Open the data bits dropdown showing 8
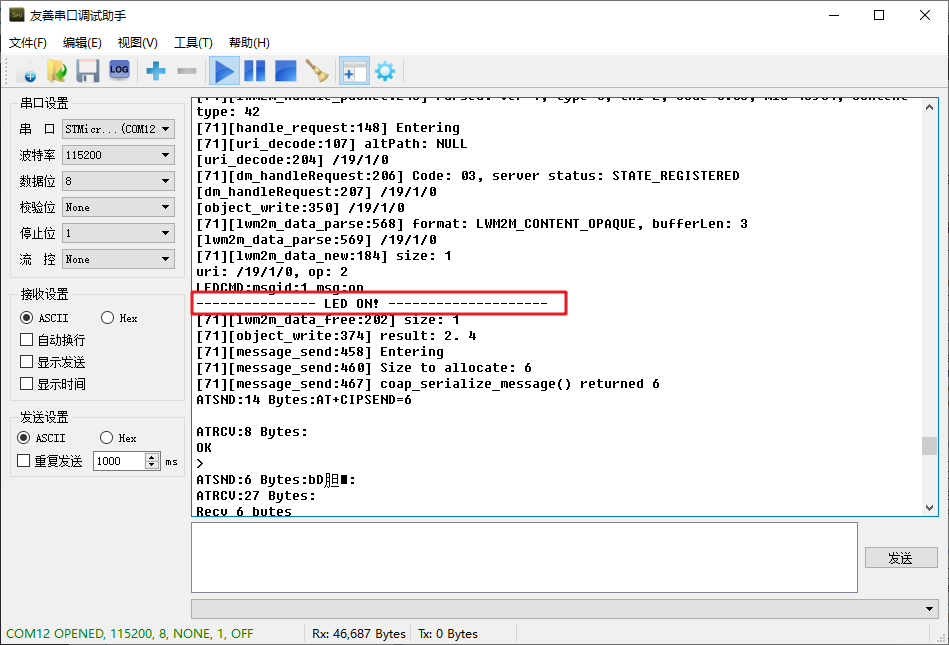The image size is (949, 645). pyautogui.click(x=119, y=181)
